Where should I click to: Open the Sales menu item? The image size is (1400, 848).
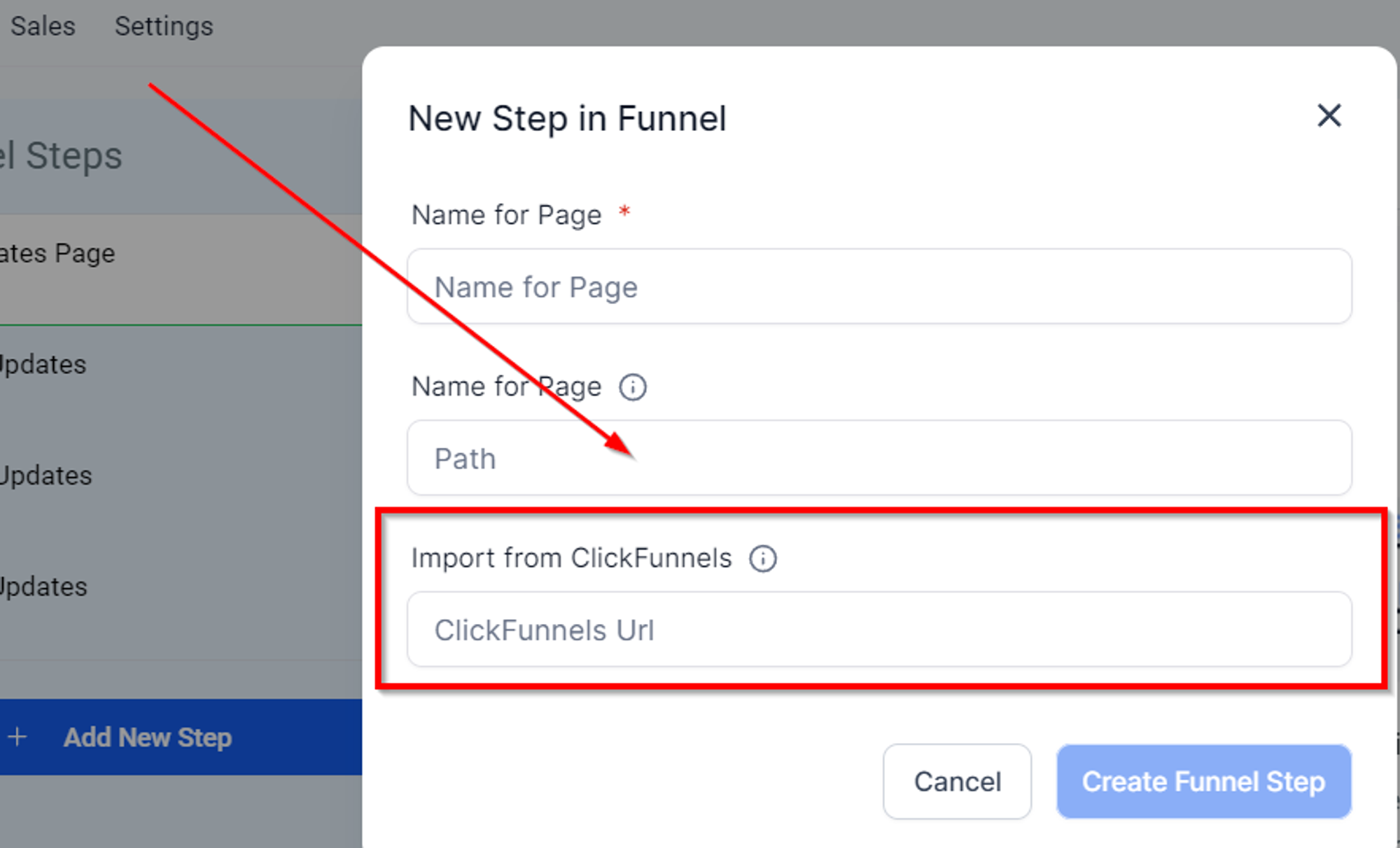(x=42, y=27)
